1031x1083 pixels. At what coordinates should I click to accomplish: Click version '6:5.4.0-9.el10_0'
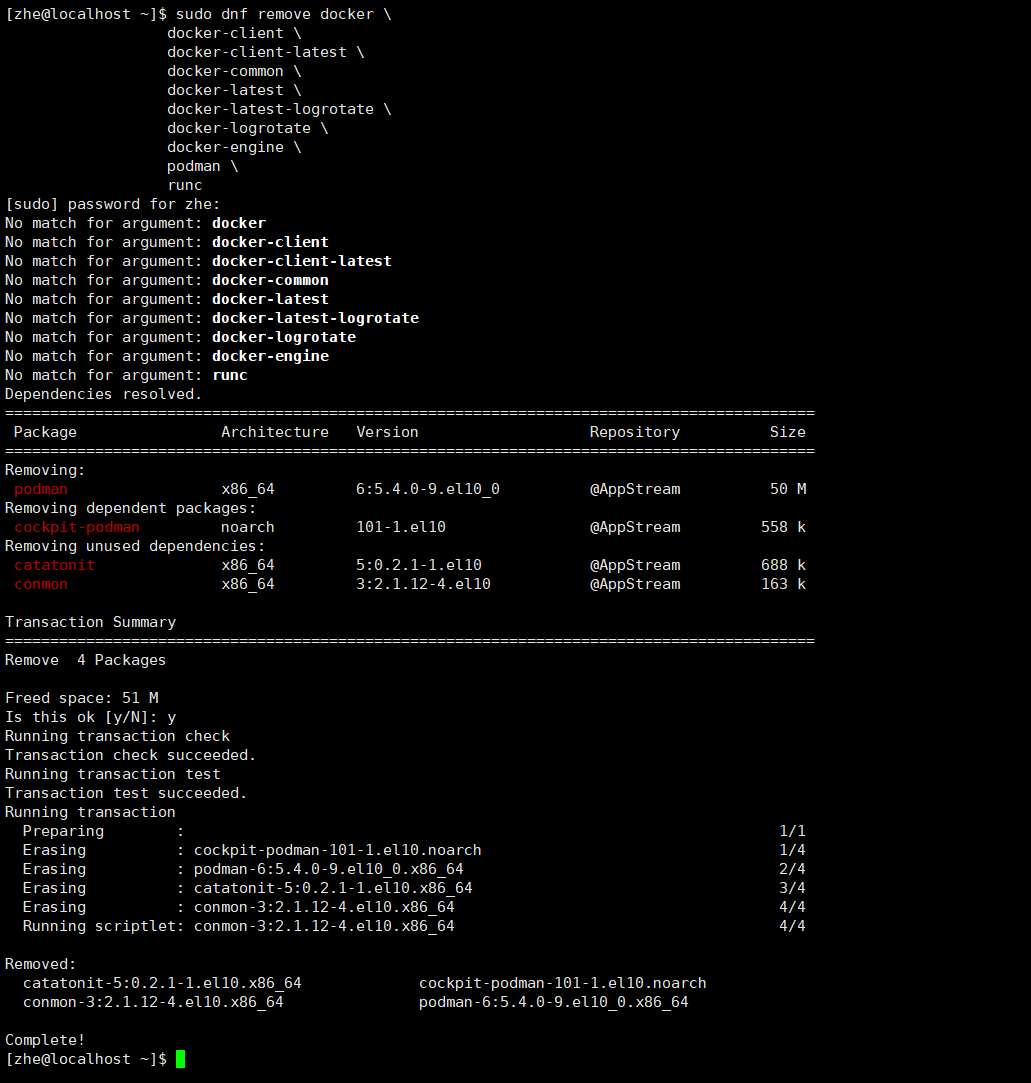pos(427,489)
